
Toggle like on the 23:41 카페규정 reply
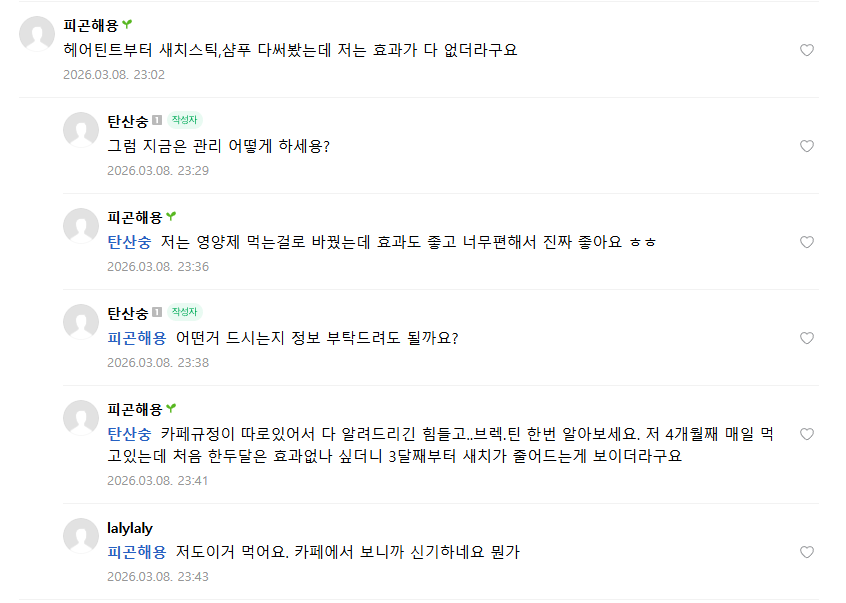807,434
